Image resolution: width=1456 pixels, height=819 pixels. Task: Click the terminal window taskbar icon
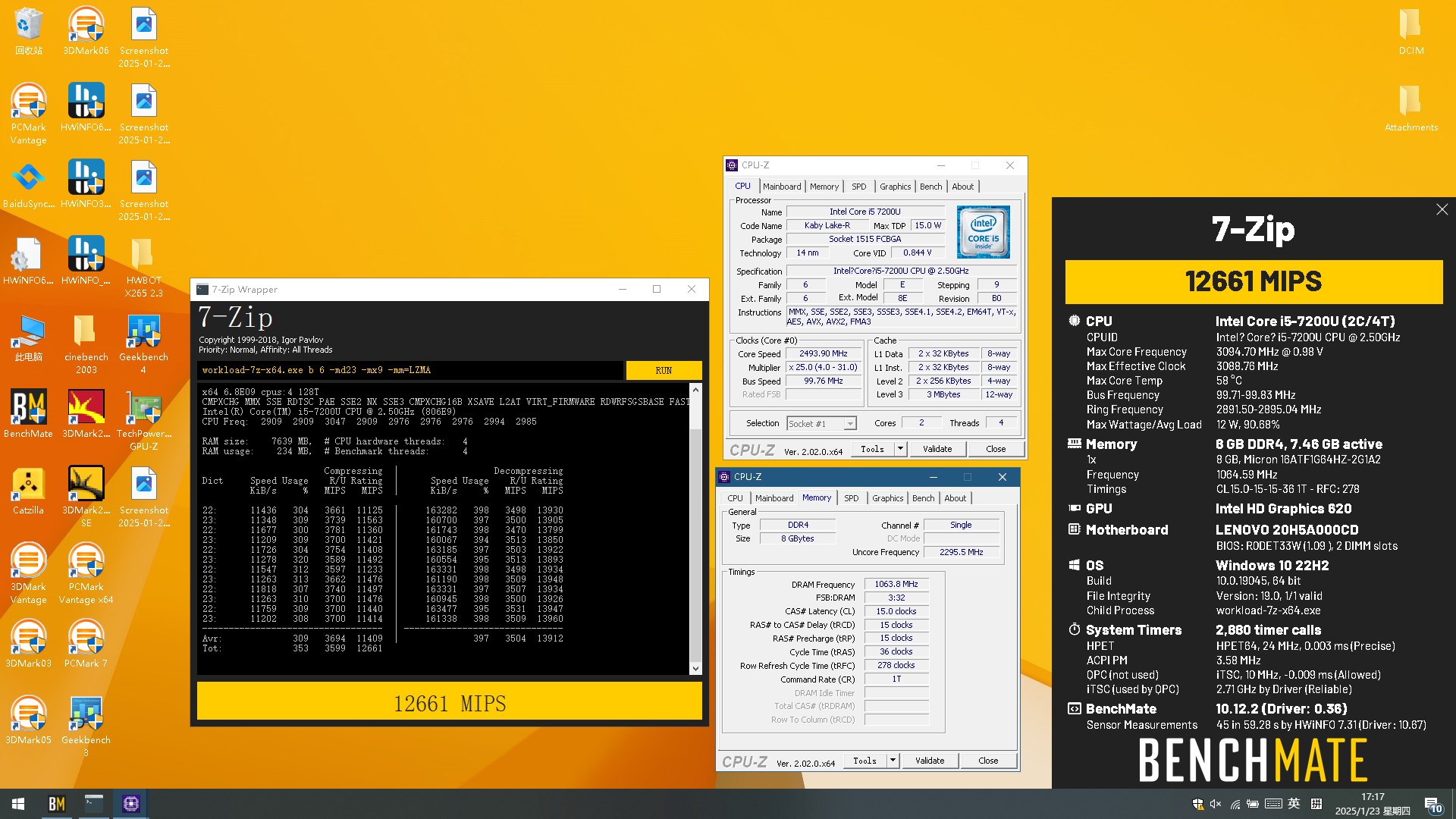[93, 804]
